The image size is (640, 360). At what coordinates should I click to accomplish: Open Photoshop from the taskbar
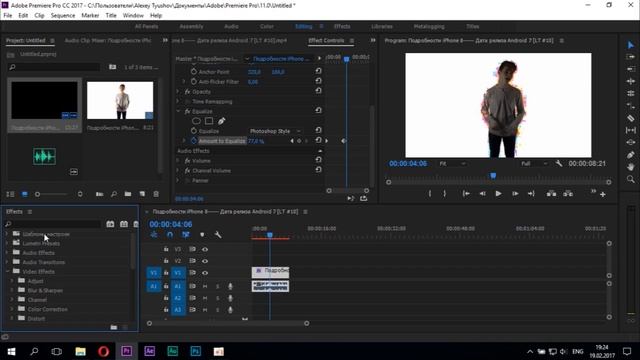[196, 351]
